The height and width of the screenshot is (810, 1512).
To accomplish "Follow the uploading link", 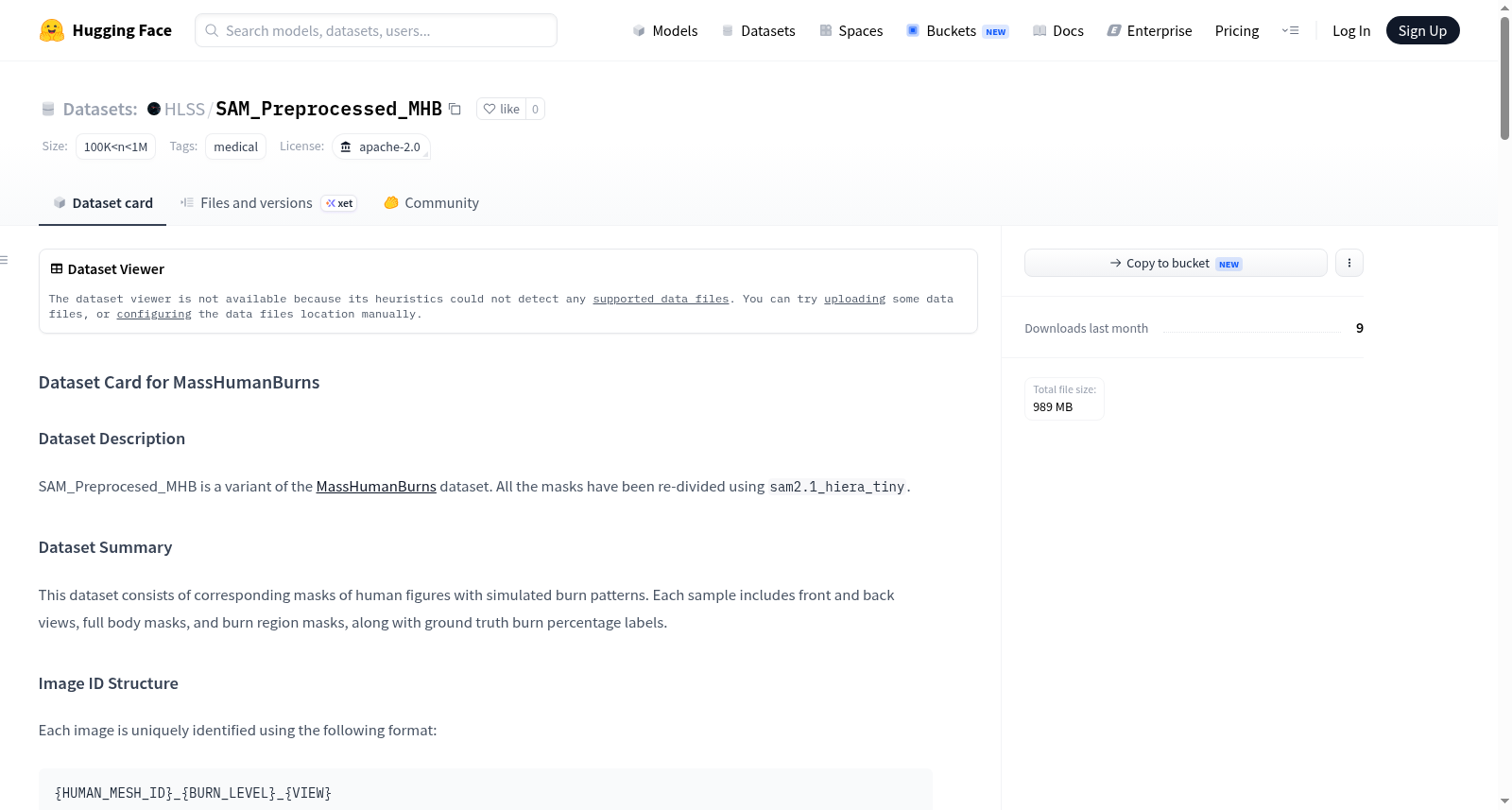I will click(x=854, y=299).
